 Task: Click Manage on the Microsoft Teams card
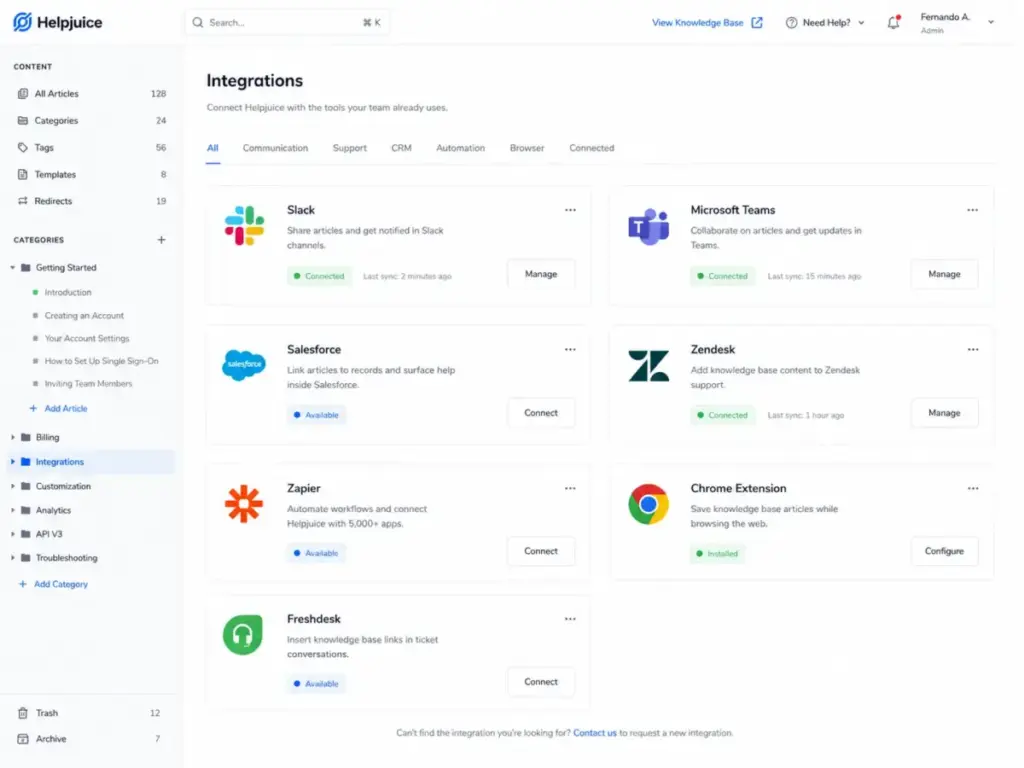point(944,274)
